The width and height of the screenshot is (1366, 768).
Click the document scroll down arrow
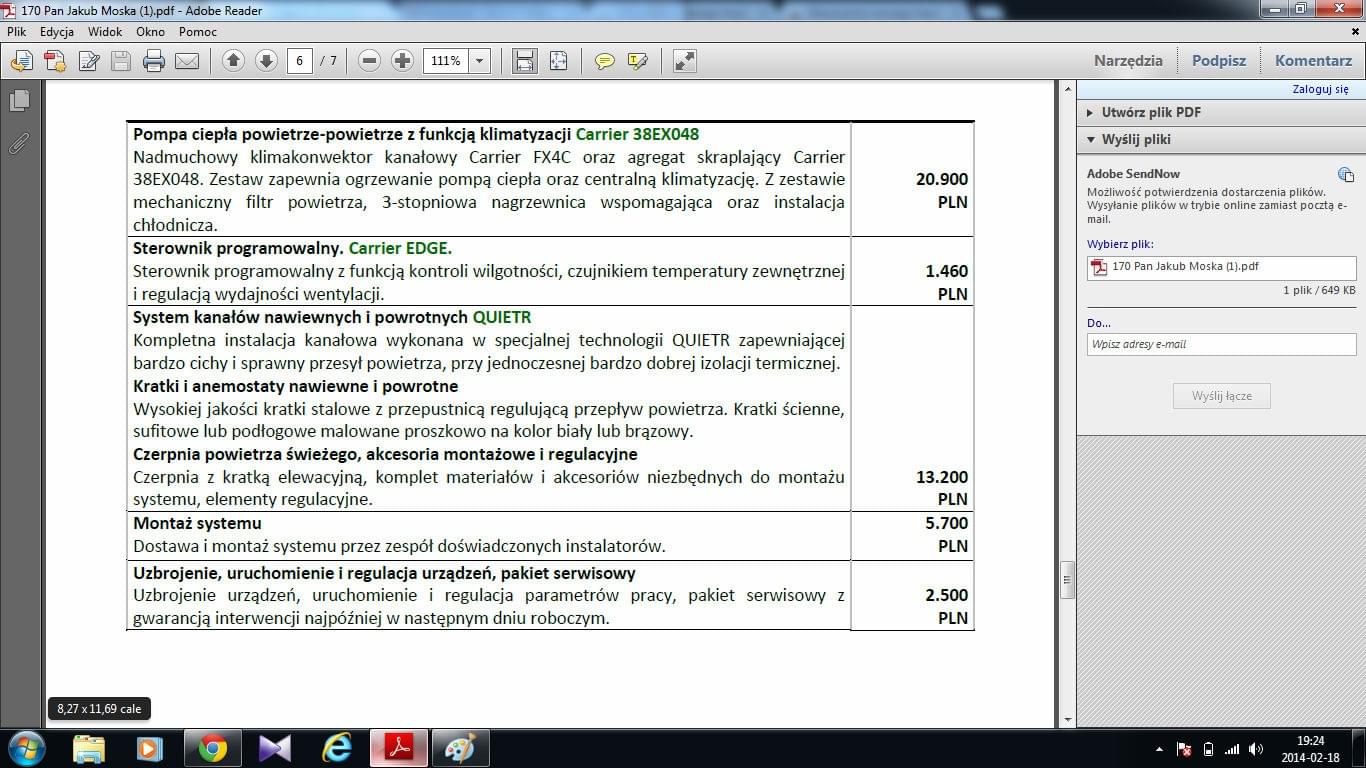coord(1067,719)
